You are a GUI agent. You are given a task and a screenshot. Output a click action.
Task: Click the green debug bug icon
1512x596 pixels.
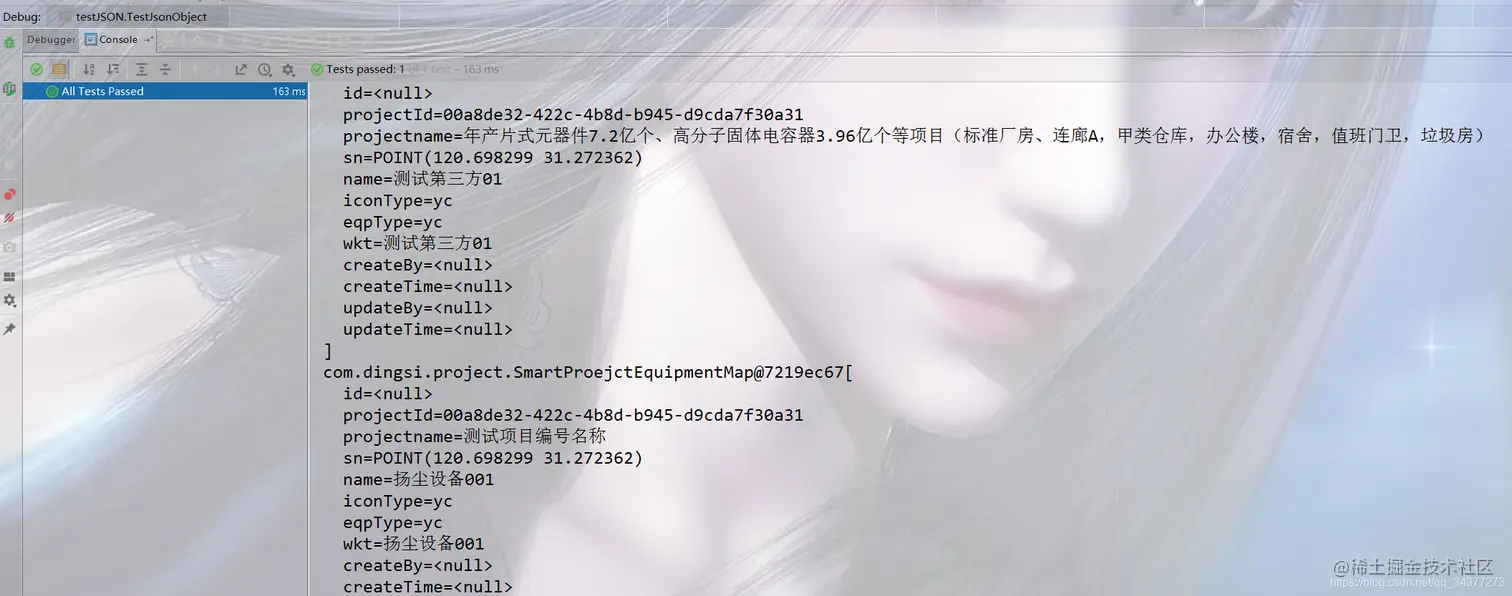click(9, 42)
